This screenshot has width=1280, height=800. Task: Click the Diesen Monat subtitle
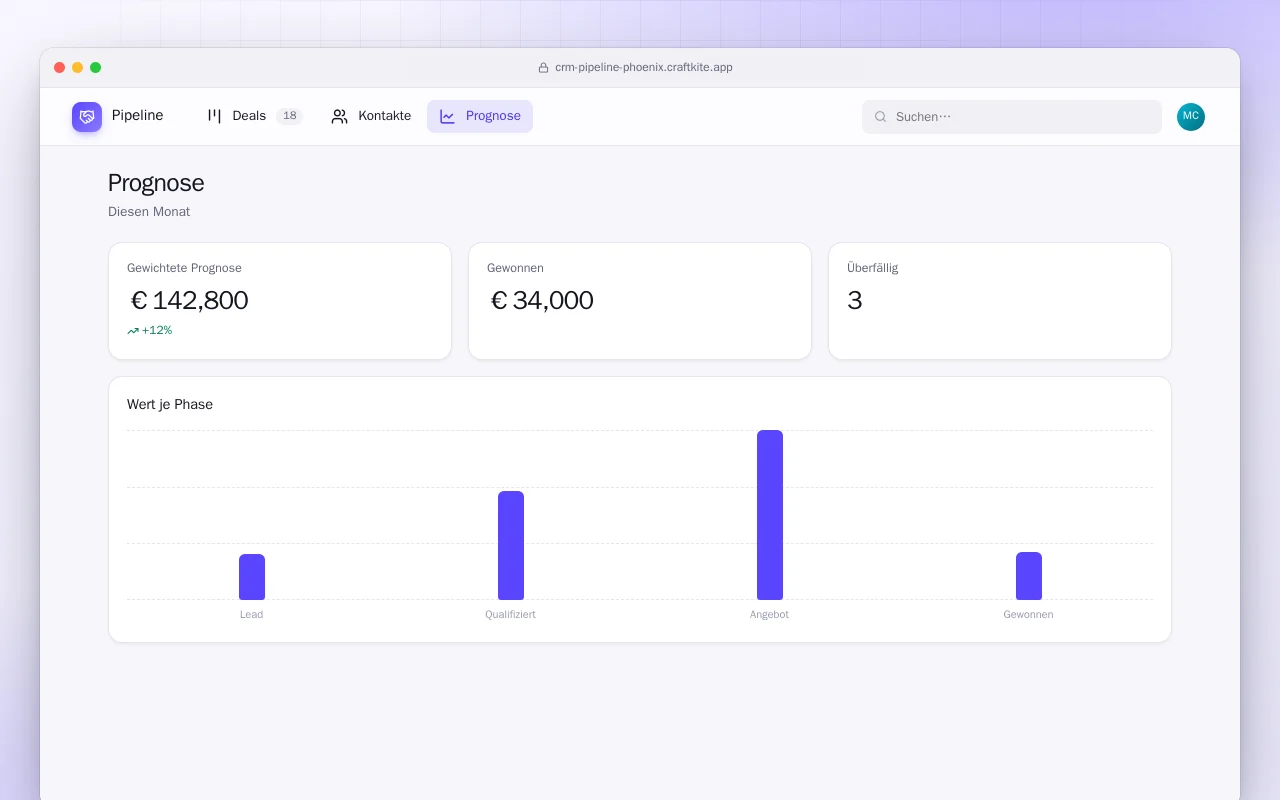(x=149, y=212)
